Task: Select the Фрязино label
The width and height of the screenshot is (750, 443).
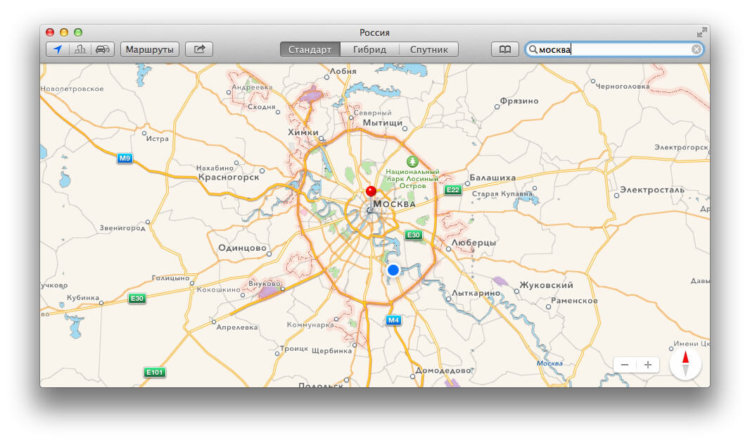Action: point(519,101)
